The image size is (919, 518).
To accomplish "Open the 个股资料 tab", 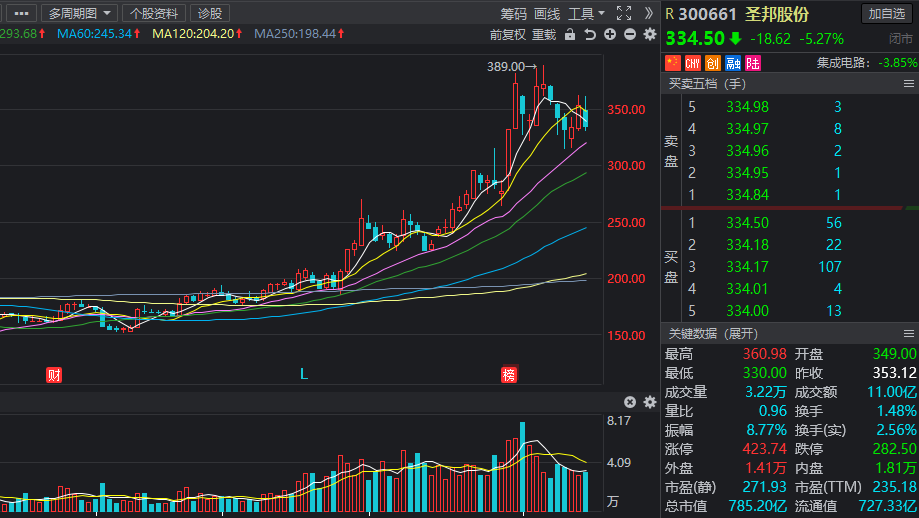I will 154,13.
